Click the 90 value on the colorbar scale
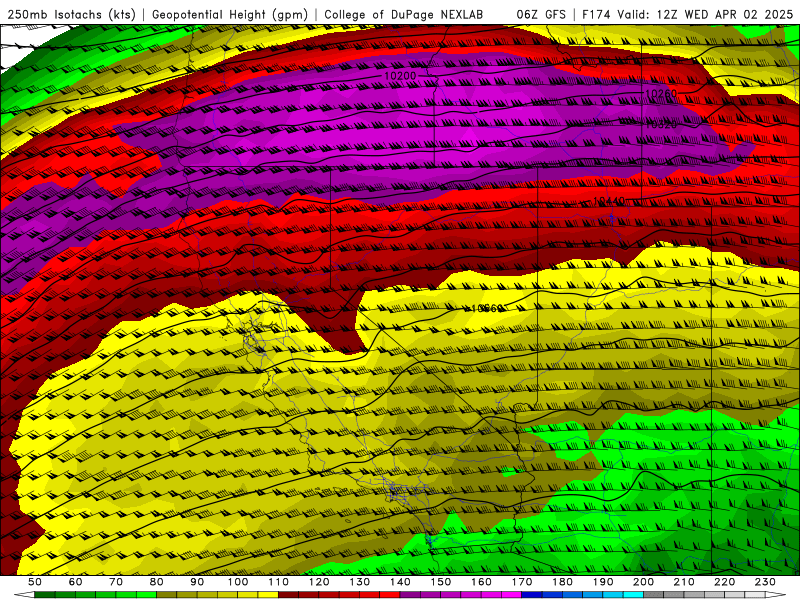800x600 pixels. tap(197, 582)
